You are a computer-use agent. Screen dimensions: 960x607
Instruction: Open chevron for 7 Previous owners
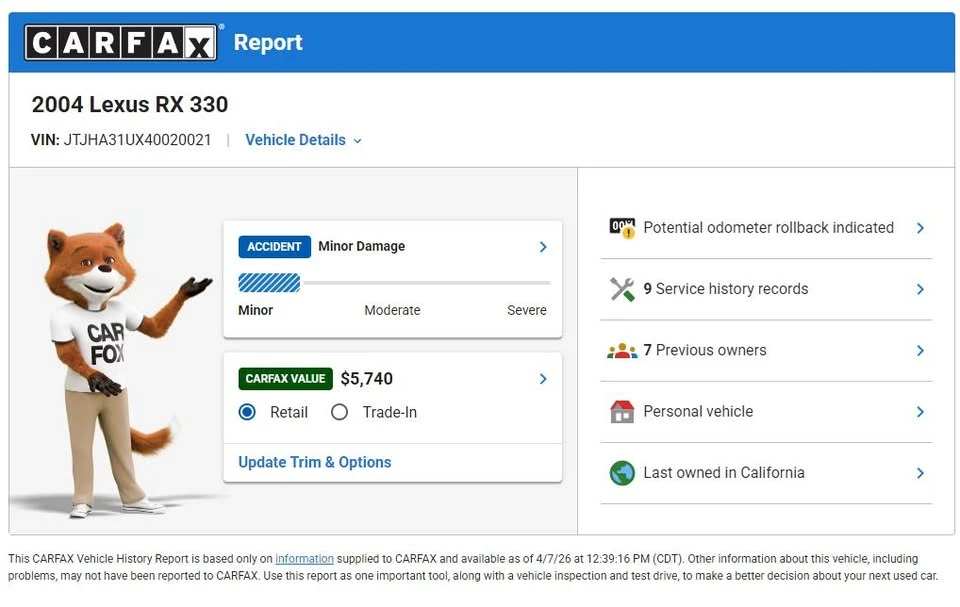pyautogui.click(x=920, y=350)
